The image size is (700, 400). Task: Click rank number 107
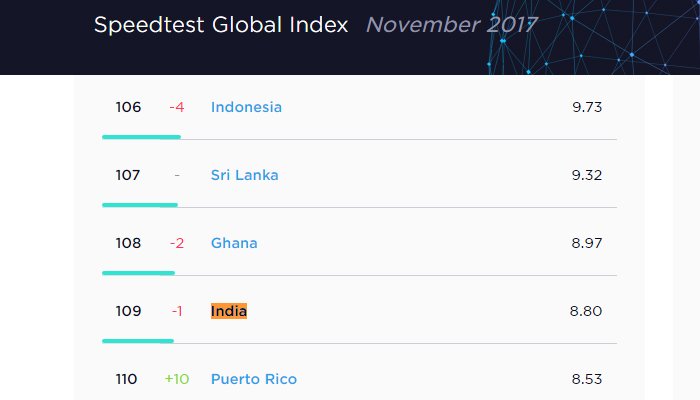(x=128, y=175)
